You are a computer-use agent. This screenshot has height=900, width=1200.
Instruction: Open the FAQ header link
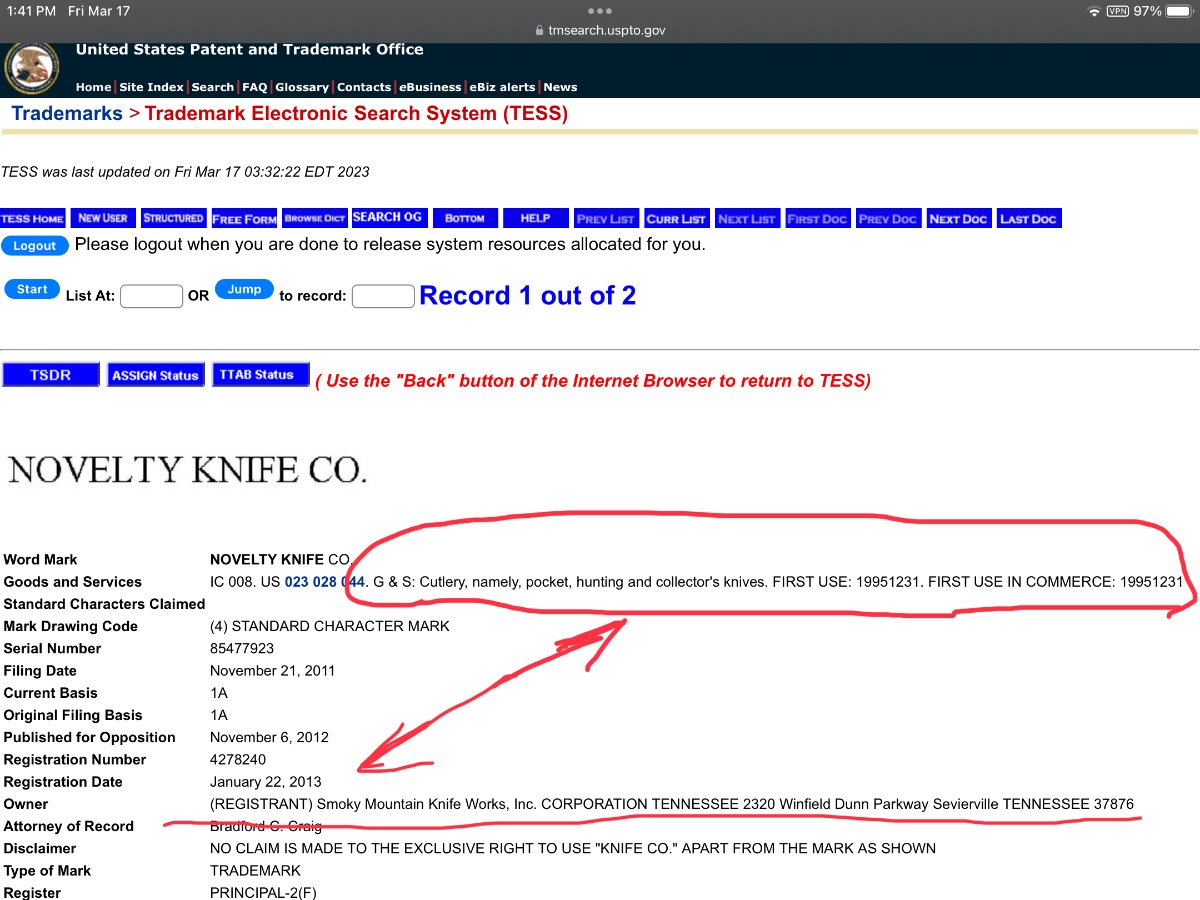pos(254,87)
